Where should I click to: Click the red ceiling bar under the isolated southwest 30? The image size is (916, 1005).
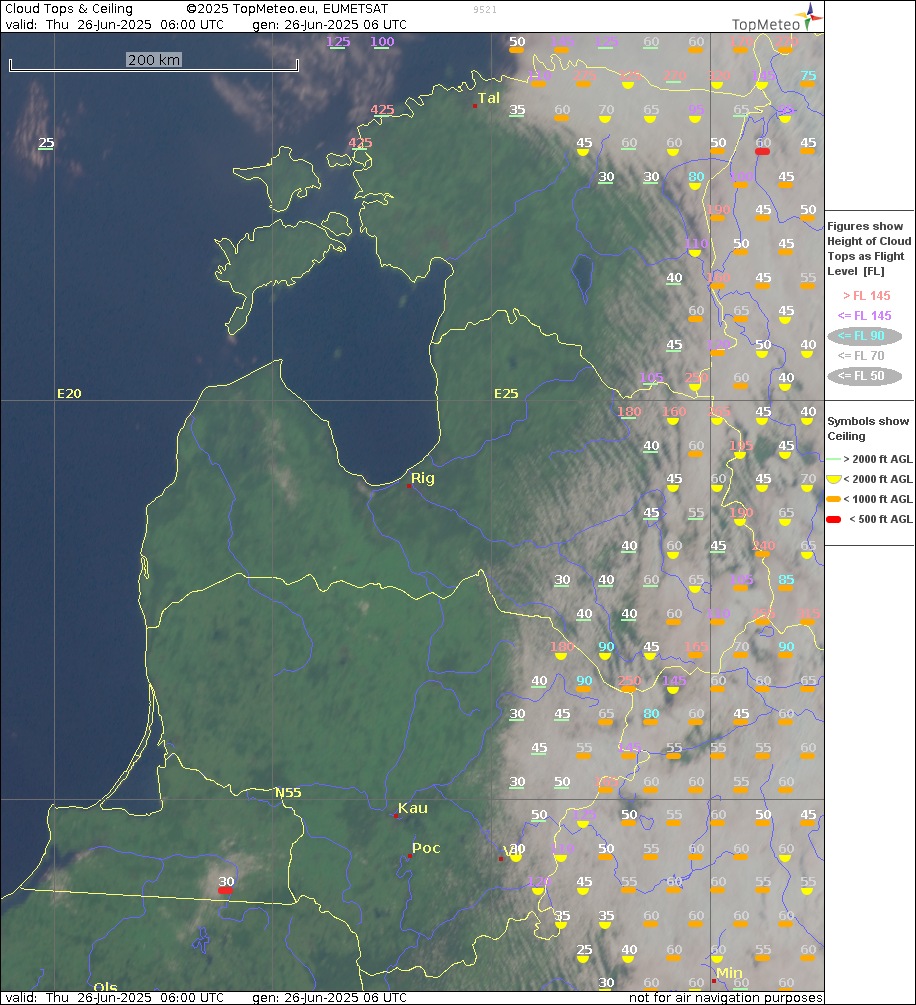225,890
